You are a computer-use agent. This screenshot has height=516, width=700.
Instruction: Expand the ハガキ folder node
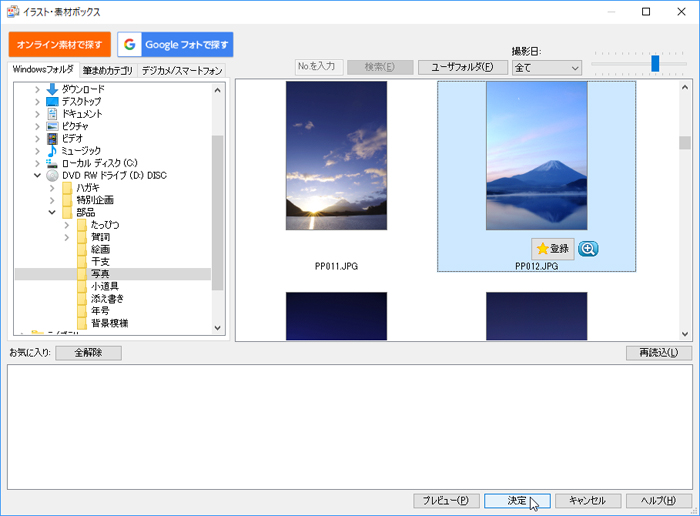click(52, 187)
